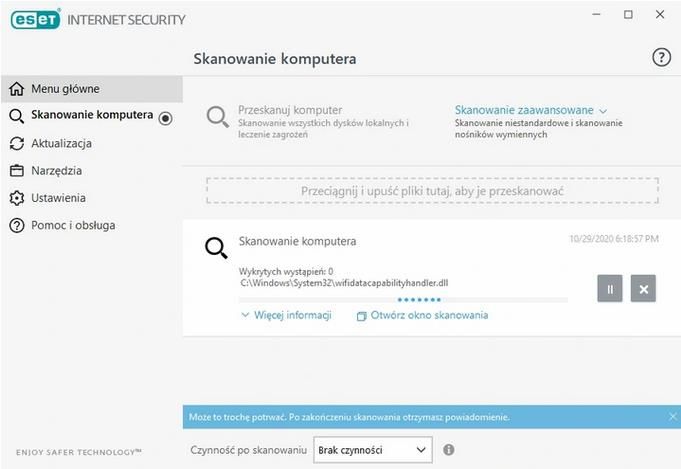Expand Skanowanie zaawansowane dropdown
Screen dimensions: 681x469
coord(531,110)
